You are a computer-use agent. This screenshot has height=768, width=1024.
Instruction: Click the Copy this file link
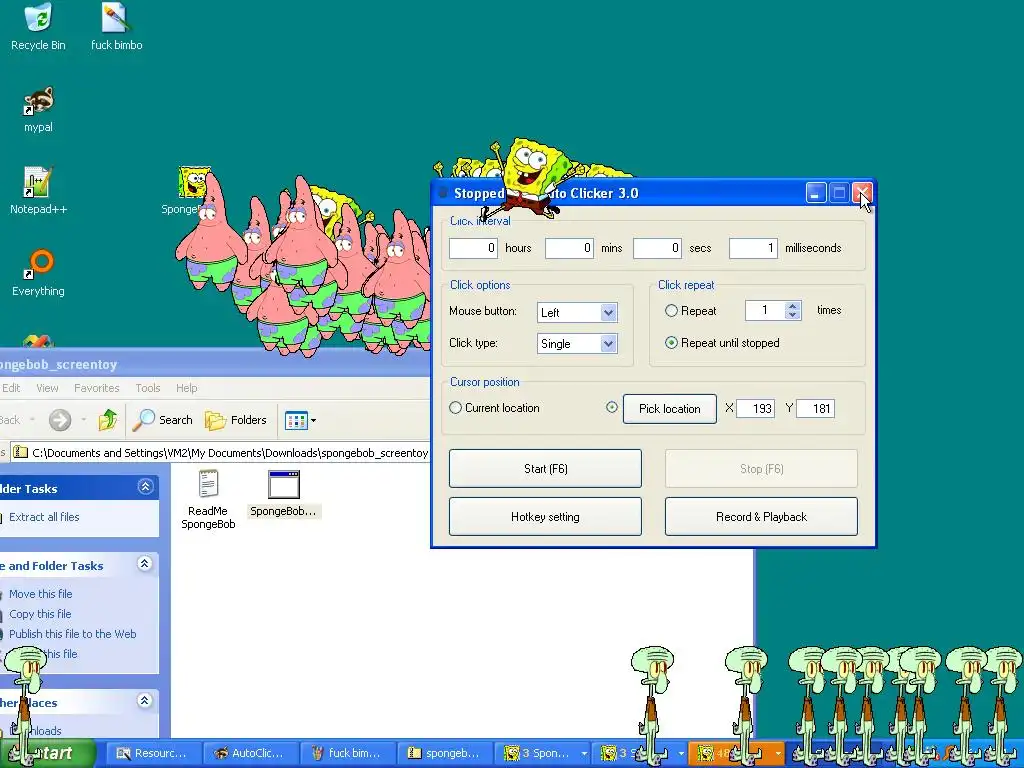[40, 614]
